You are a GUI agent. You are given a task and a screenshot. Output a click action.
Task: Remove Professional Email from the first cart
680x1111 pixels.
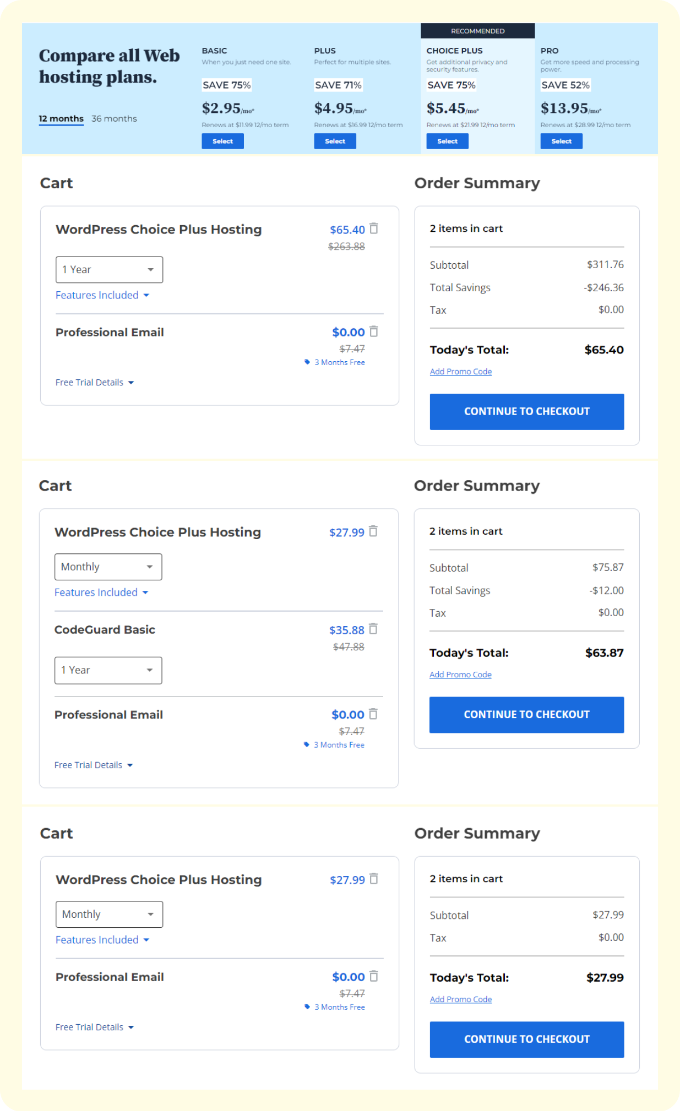374,331
